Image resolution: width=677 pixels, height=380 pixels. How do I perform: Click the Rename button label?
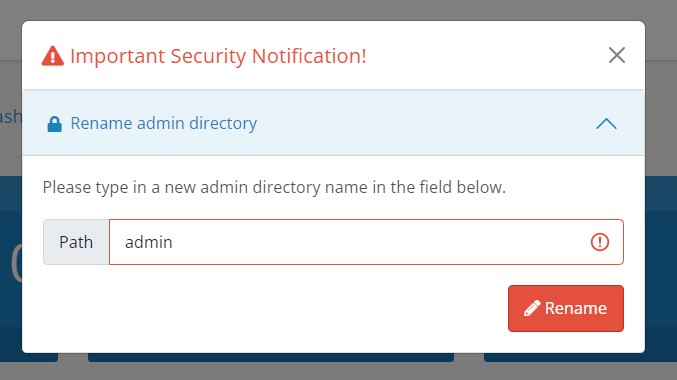(x=576, y=308)
